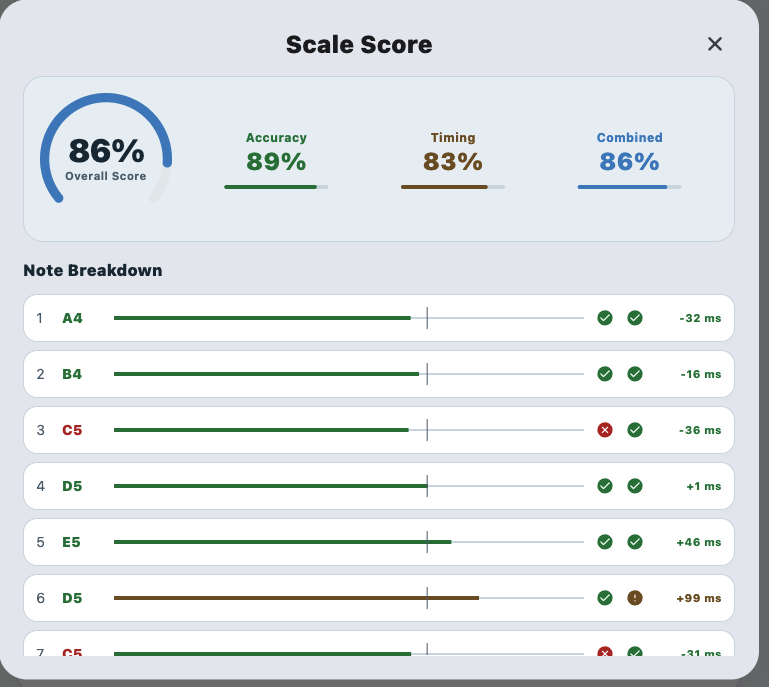Click the timing checkmark icon on row 3 C5
This screenshot has height=687, width=769.
tap(635, 430)
